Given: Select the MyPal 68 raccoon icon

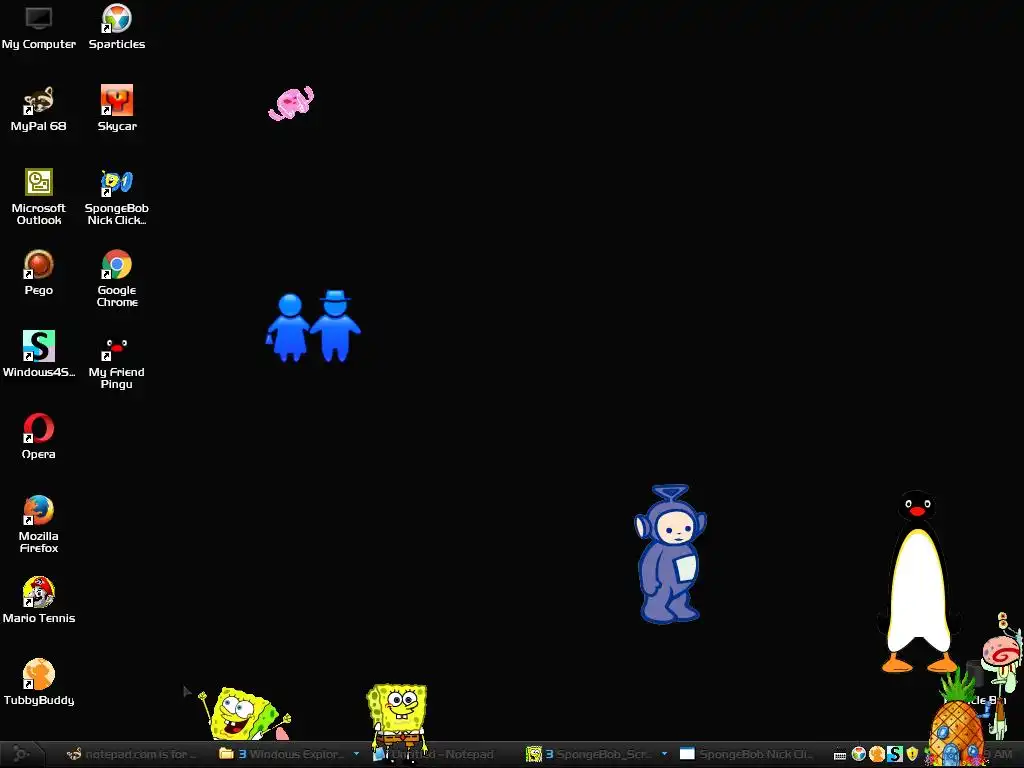Looking at the screenshot, I should point(39,109).
